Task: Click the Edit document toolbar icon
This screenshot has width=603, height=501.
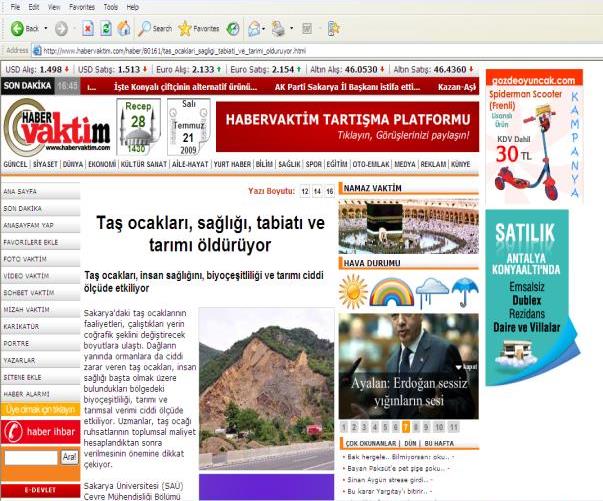Action: click(x=307, y=29)
